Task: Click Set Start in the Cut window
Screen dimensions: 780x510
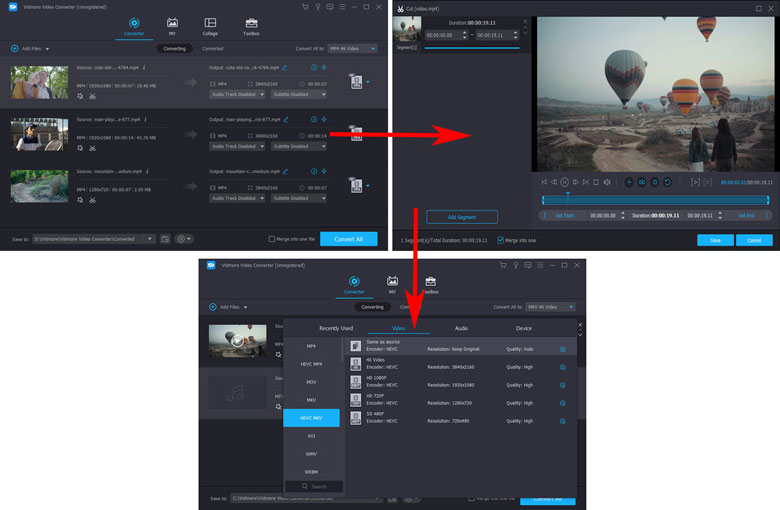Action: (565, 216)
